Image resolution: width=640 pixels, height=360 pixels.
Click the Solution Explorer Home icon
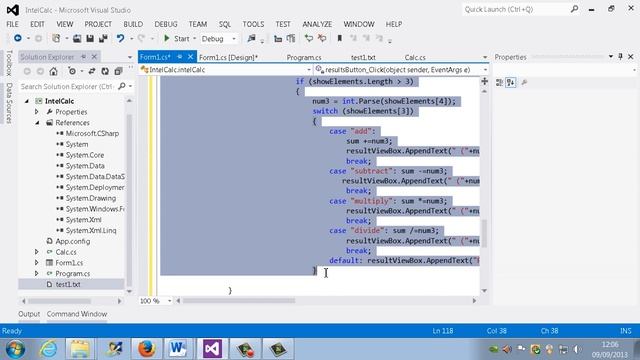[53, 71]
